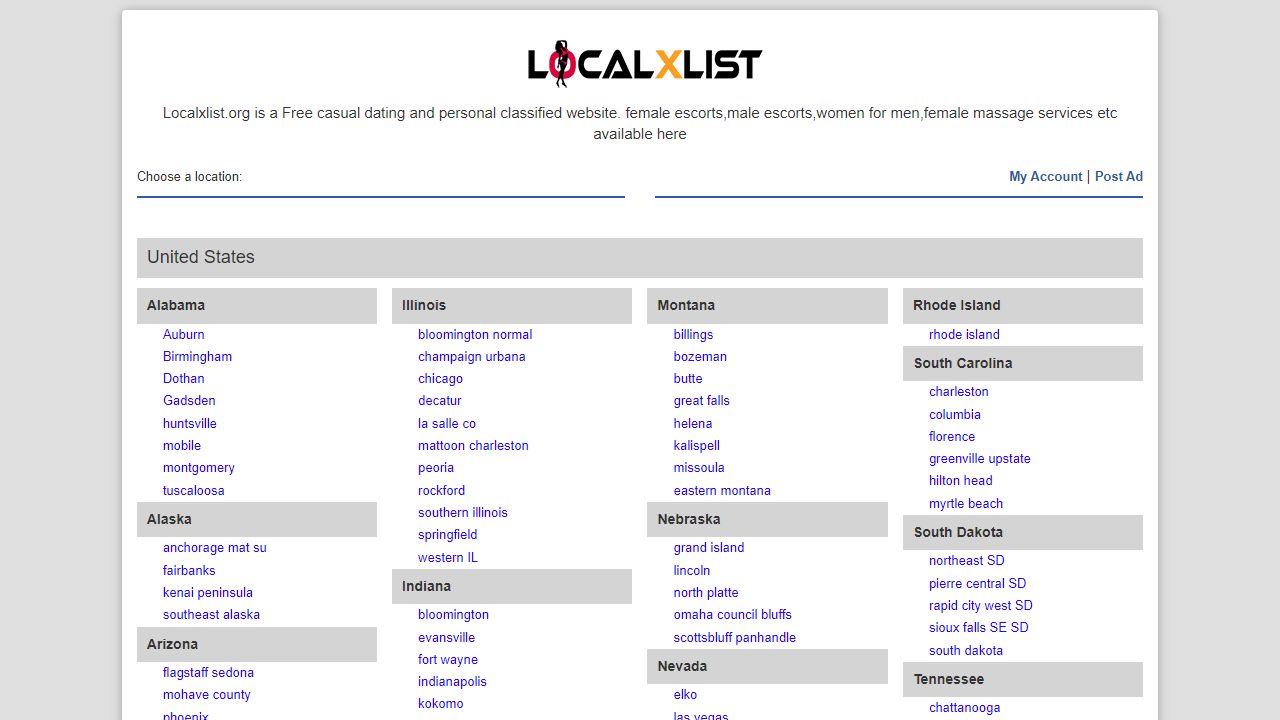Choose Dothan under Alabama
This screenshot has width=1280, height=720.
184,378
